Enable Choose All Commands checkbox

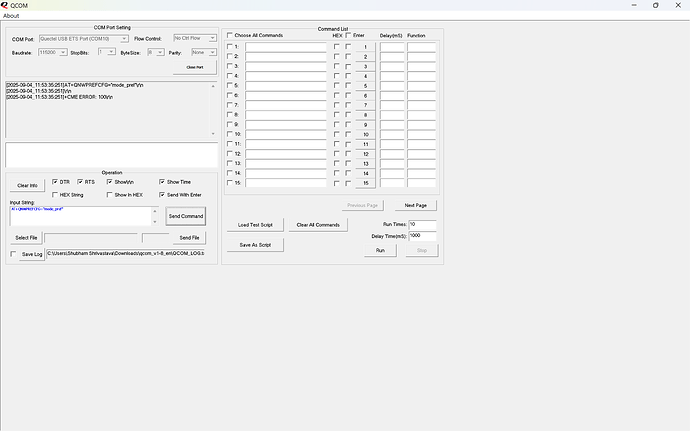pos(230,35)
